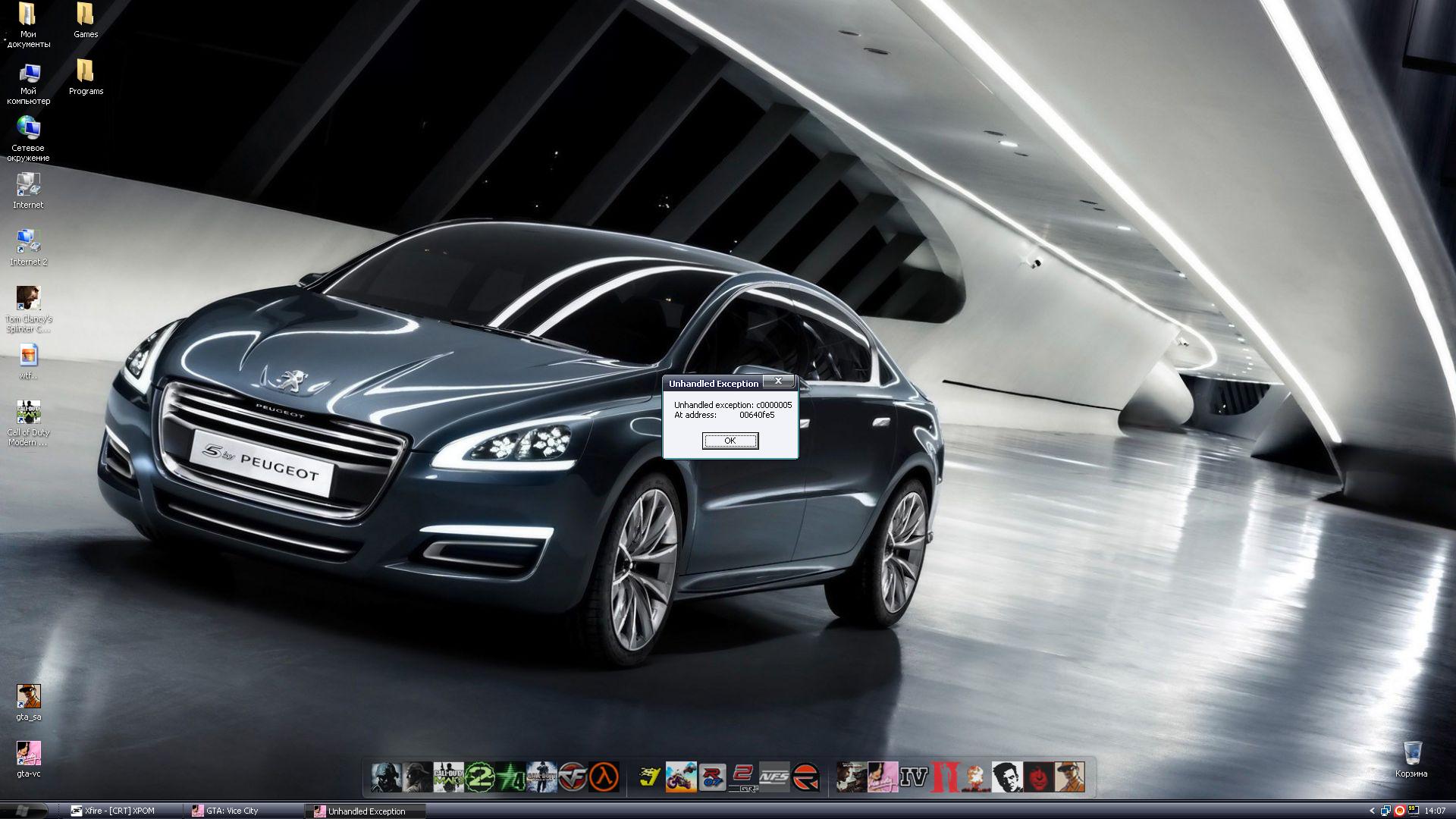Click OK in Unhandled Exception dialog
Viewport: 1456px width, 819px height.
pyautogui.click(x=730, y=441)
